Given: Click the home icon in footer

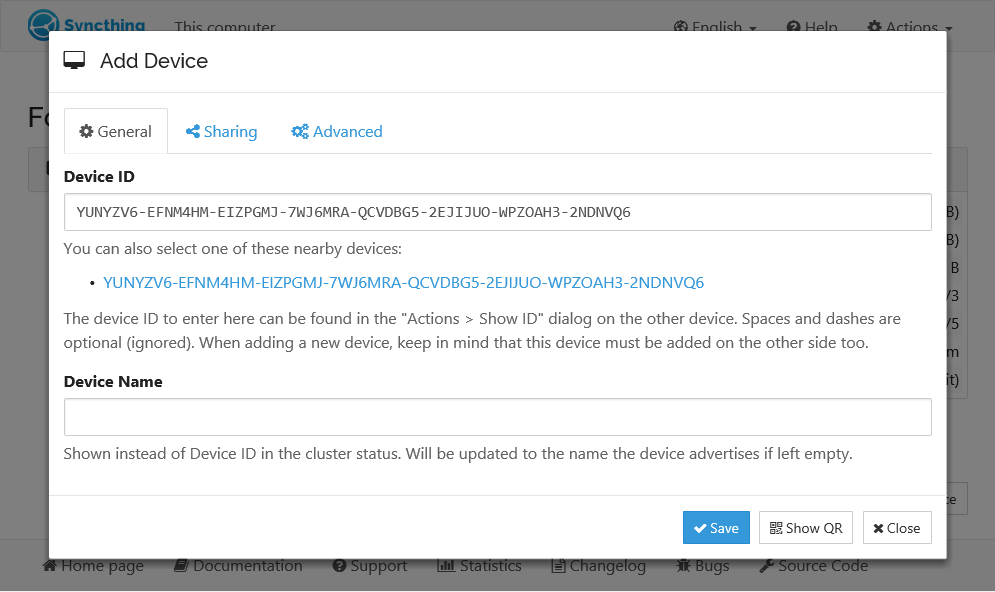Looking at the screenshot, I should (x=50, y=566).
